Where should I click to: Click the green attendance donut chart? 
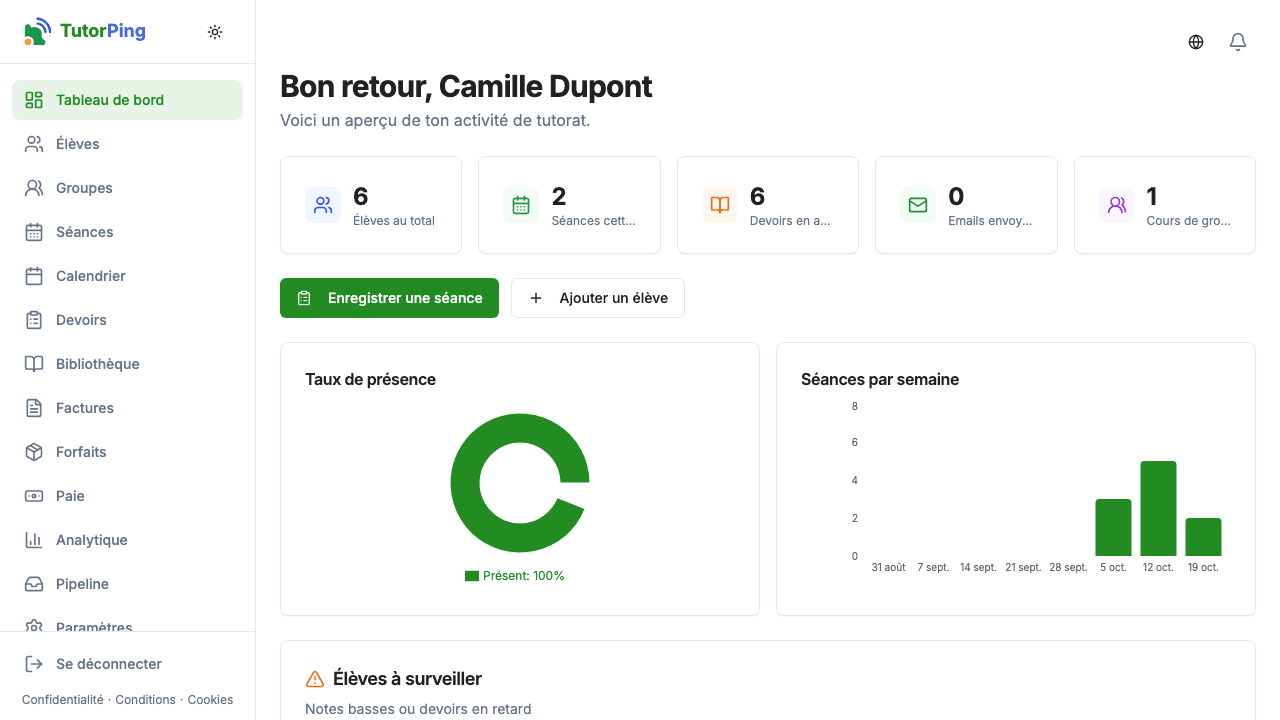(x=465, y=483)
